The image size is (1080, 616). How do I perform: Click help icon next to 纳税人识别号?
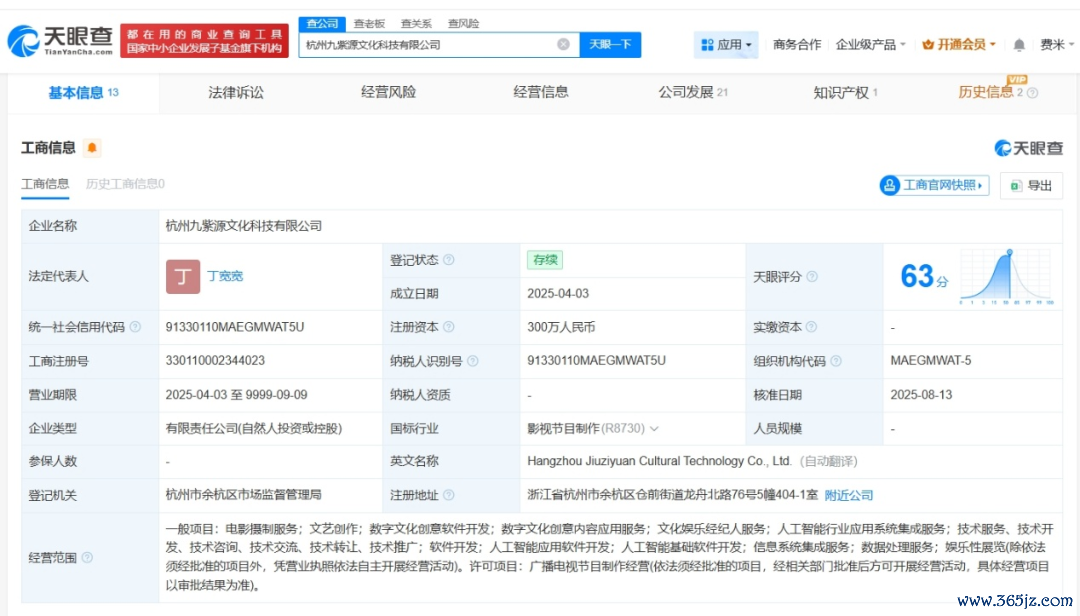point(472,360)
